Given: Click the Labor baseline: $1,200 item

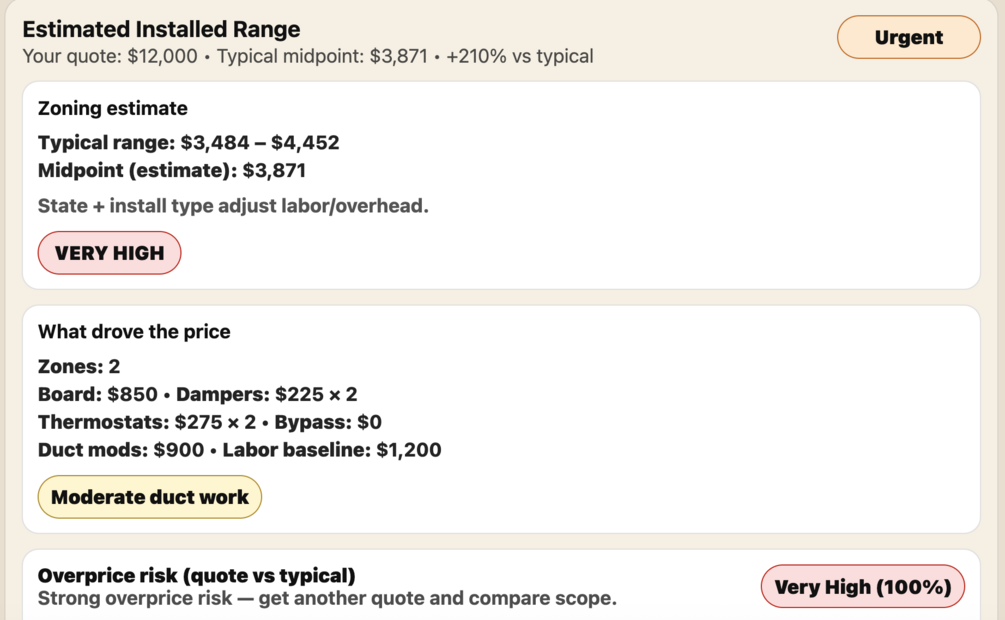Looking at the screenshot, I should coord(332,450).
